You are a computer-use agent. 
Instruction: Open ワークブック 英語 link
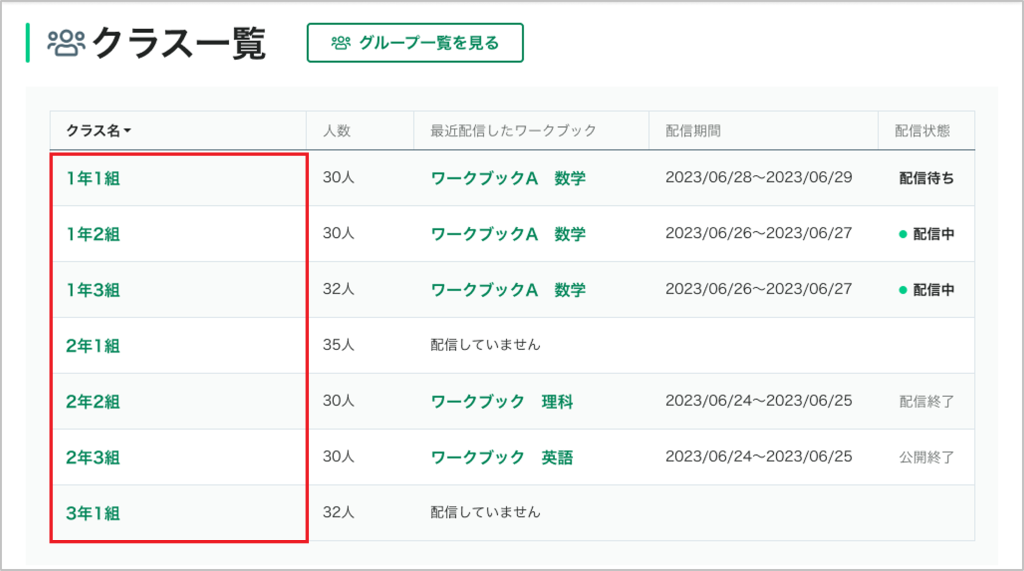pyautogui.click(x=502, y=457)
